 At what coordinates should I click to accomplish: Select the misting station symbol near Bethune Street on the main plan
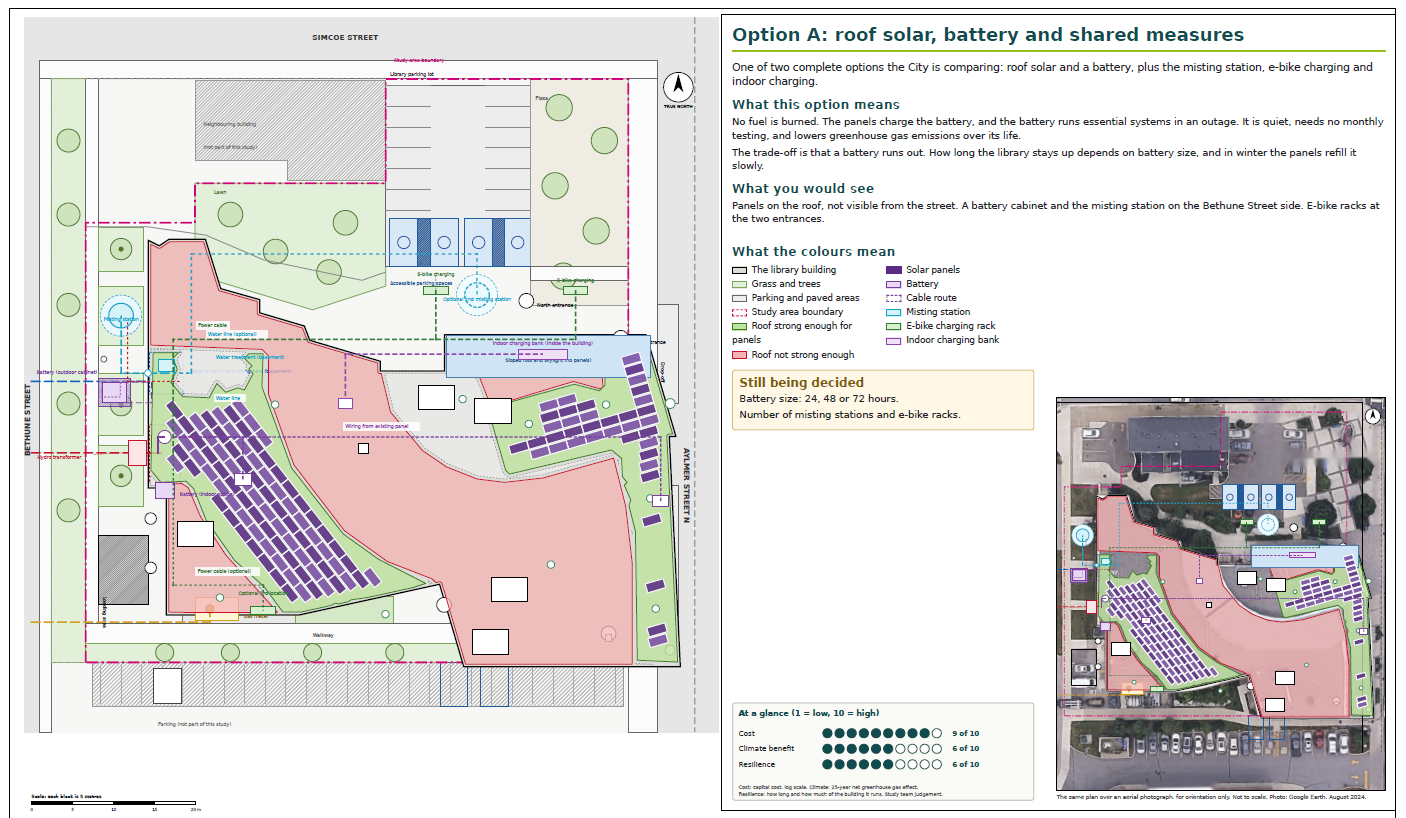click(x=122, y=318)
